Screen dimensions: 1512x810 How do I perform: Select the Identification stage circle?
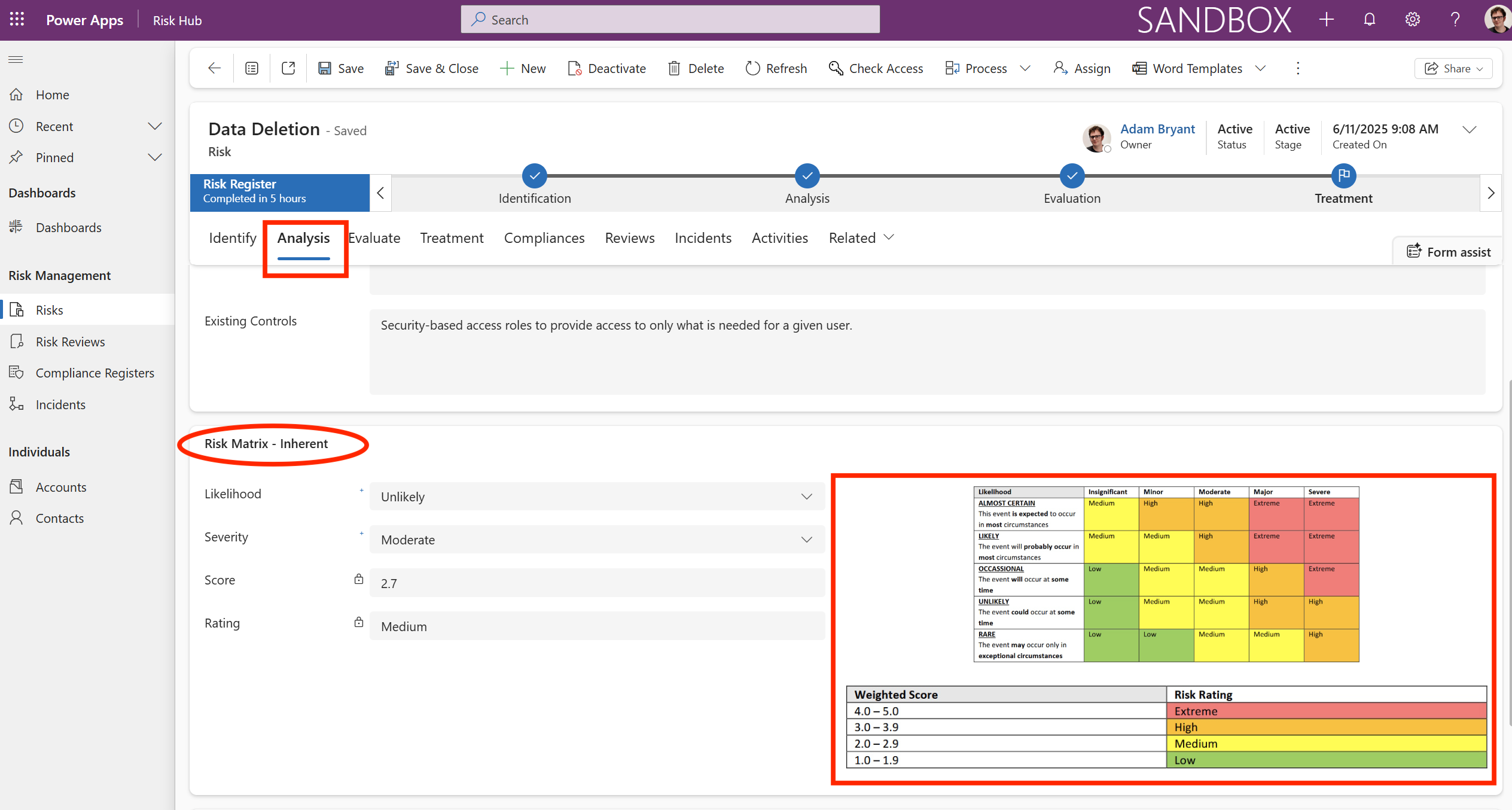(x=534, y=176)
